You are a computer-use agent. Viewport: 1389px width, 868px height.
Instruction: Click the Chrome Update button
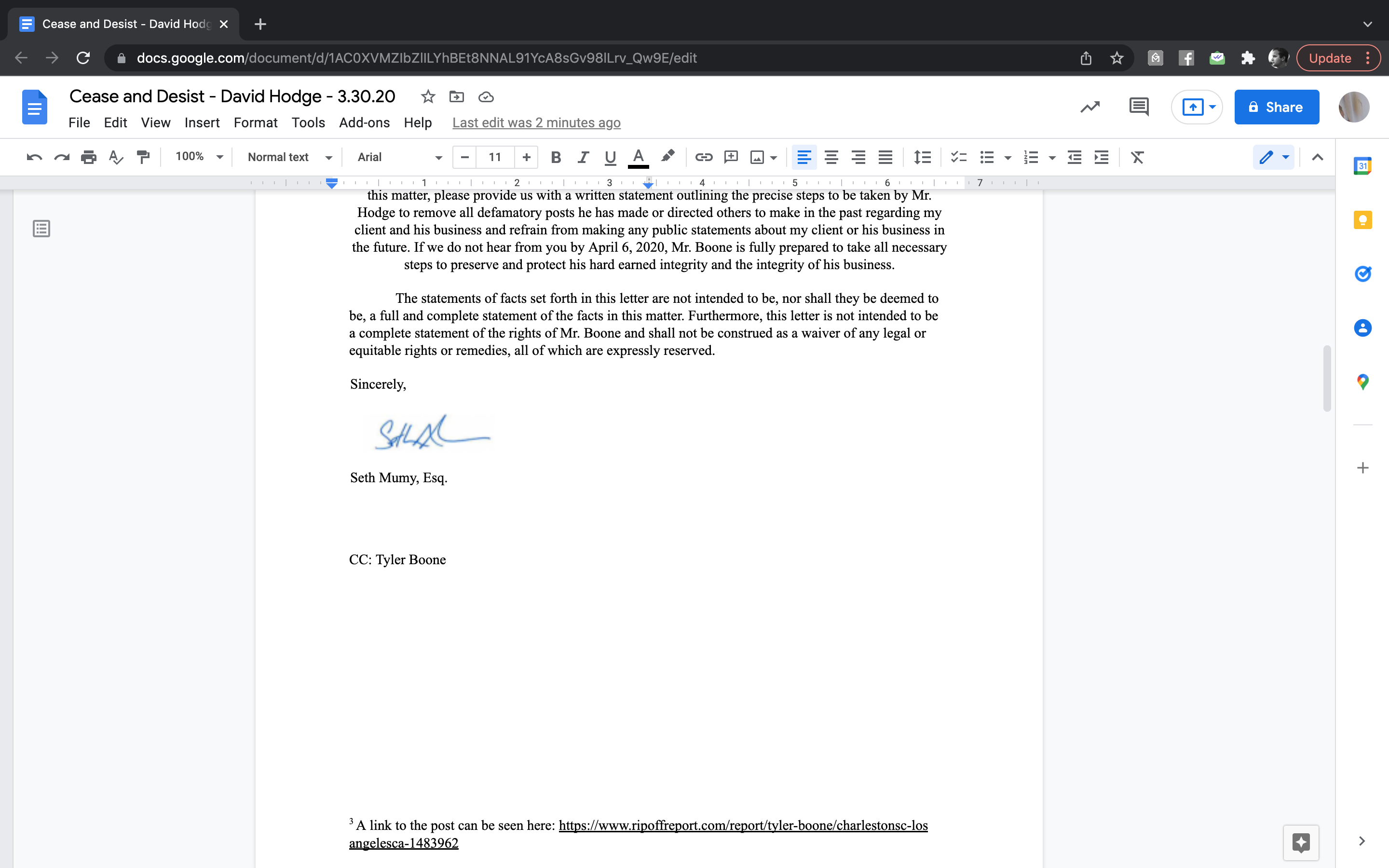(x=1338, y=58)
